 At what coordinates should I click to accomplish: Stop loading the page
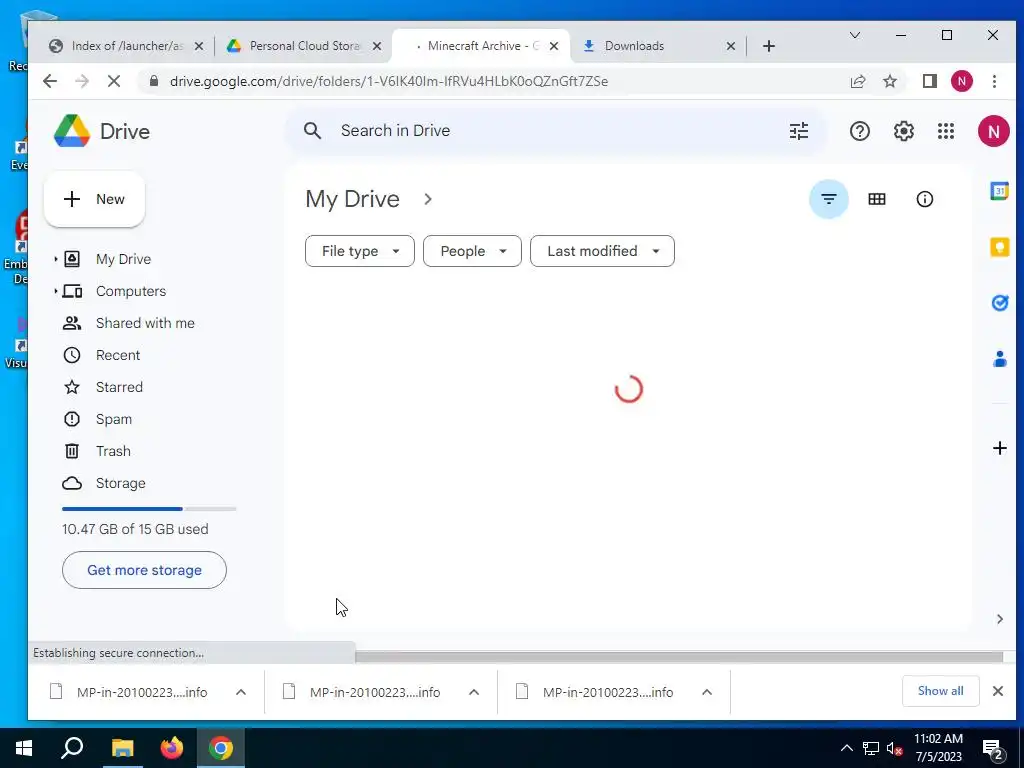point(114,81)
